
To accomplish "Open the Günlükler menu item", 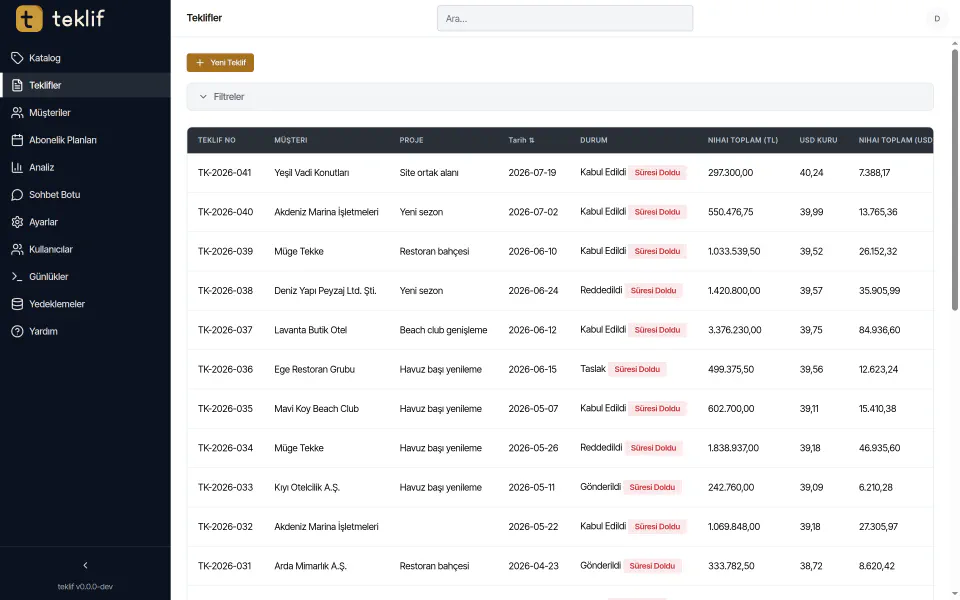I will (85, 277).
